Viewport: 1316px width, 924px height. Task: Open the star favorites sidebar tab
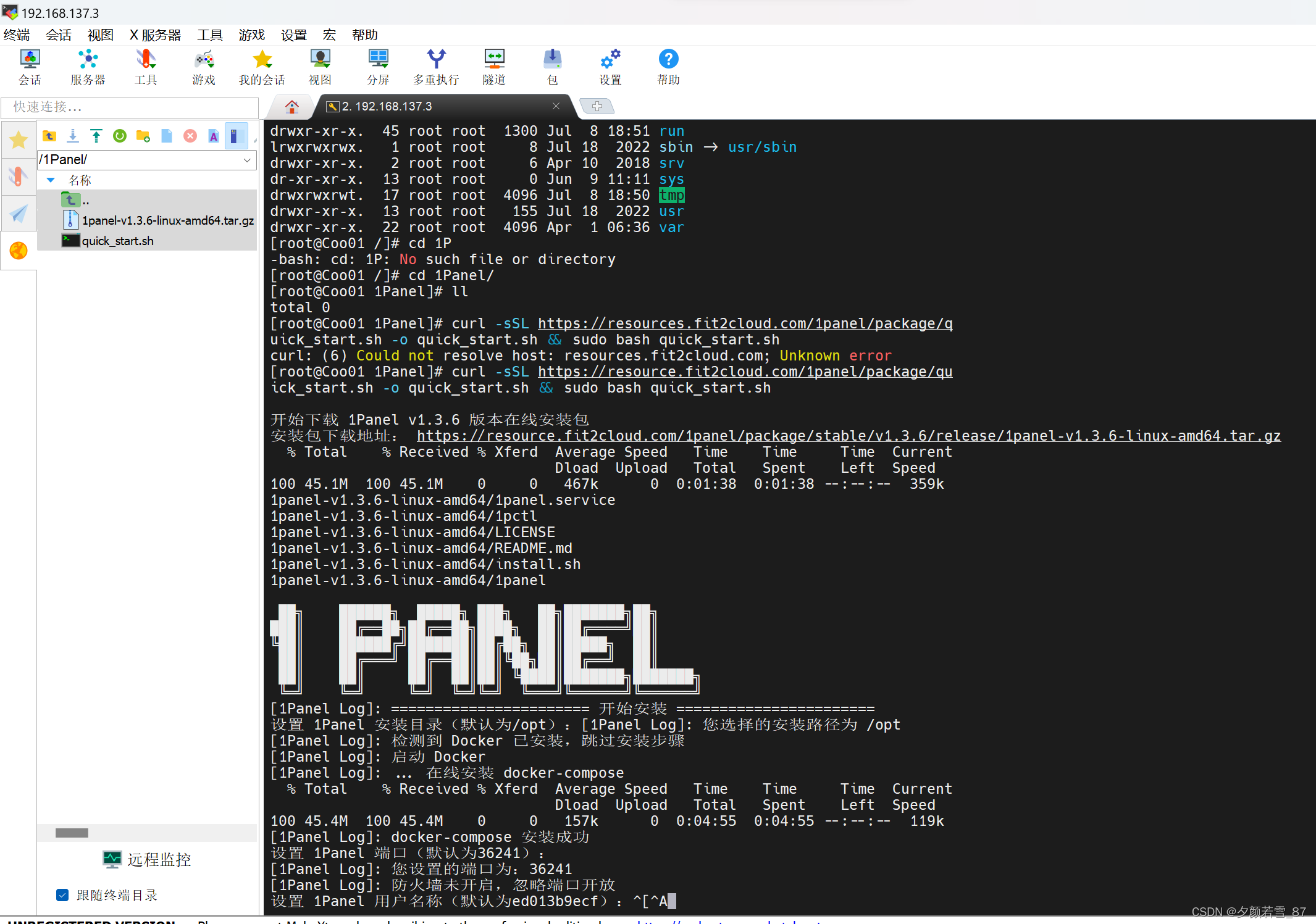click(19, 140)
